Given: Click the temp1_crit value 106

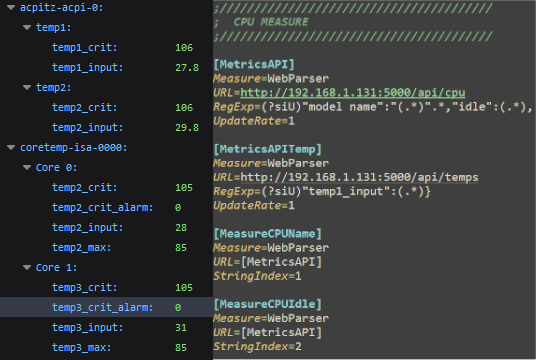Looking at the screenshot, I should pos(184,48).
